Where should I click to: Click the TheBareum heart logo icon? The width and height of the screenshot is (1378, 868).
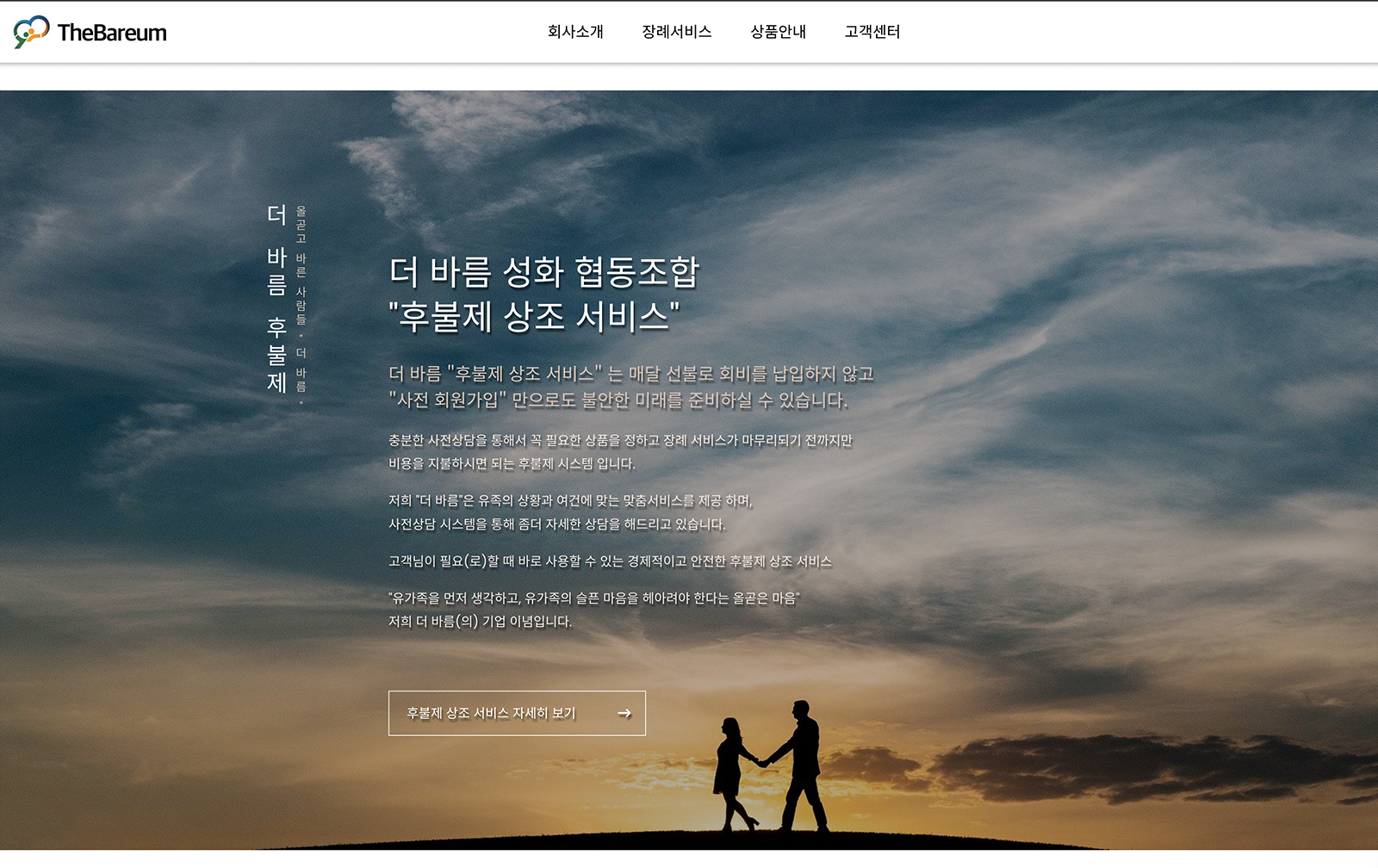tap(32, 32)
